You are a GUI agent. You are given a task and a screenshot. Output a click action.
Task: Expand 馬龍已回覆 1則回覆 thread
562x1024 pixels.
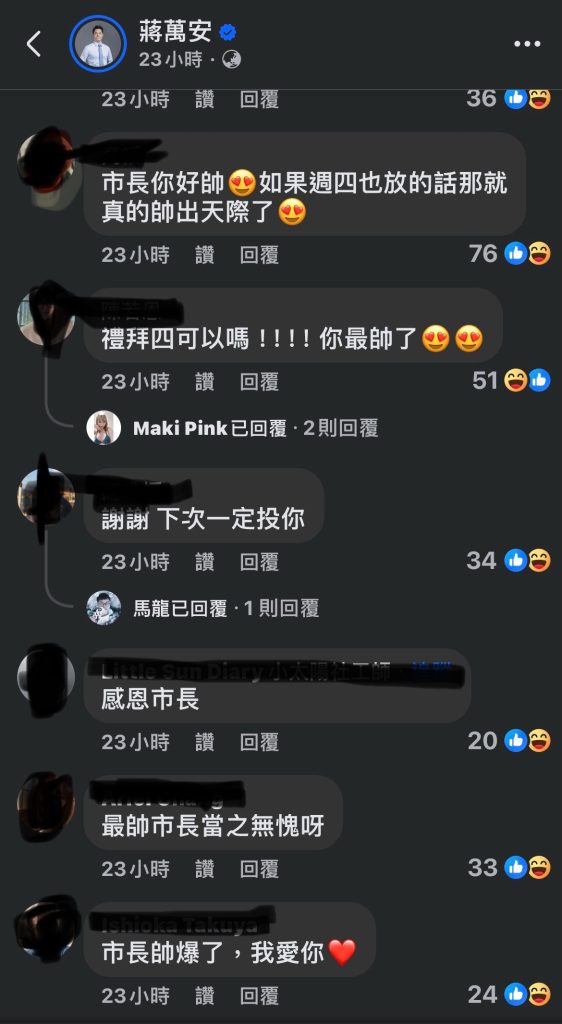coord(226,609)
